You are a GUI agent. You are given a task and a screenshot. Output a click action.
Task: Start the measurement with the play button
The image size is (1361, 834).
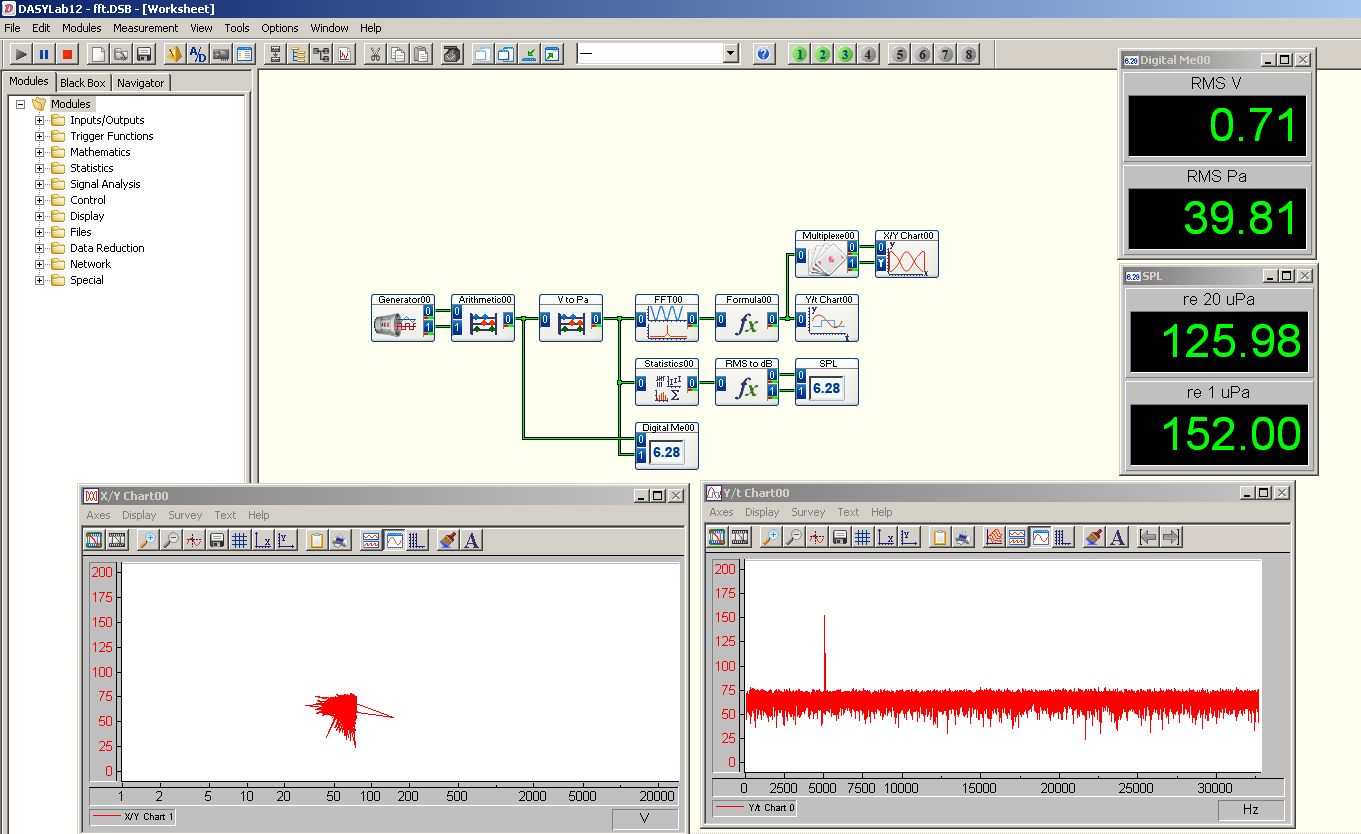click(20, 54)
